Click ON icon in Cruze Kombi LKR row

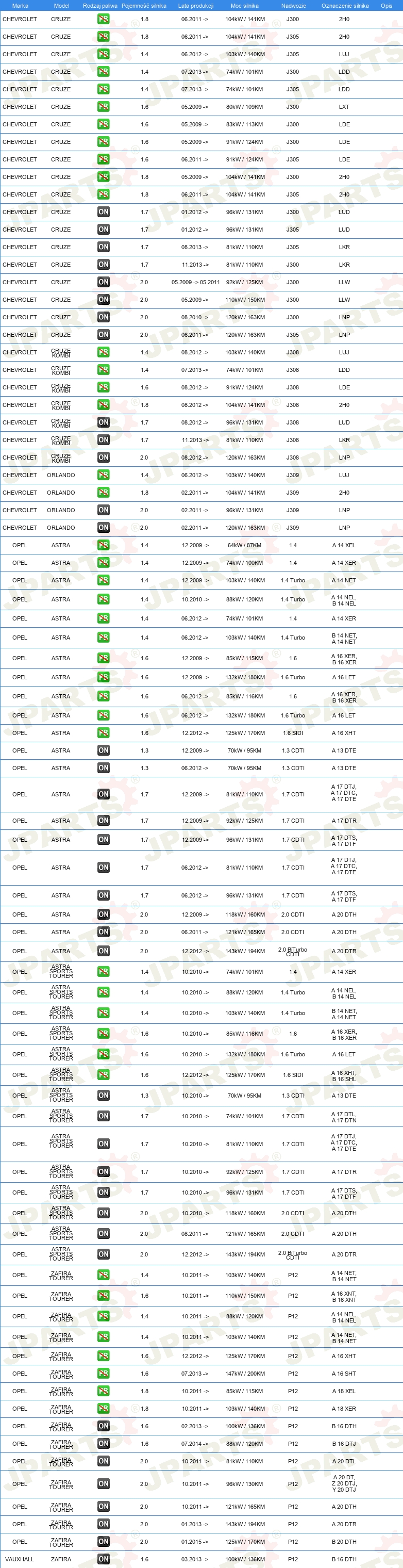click(x=104, y=439)
